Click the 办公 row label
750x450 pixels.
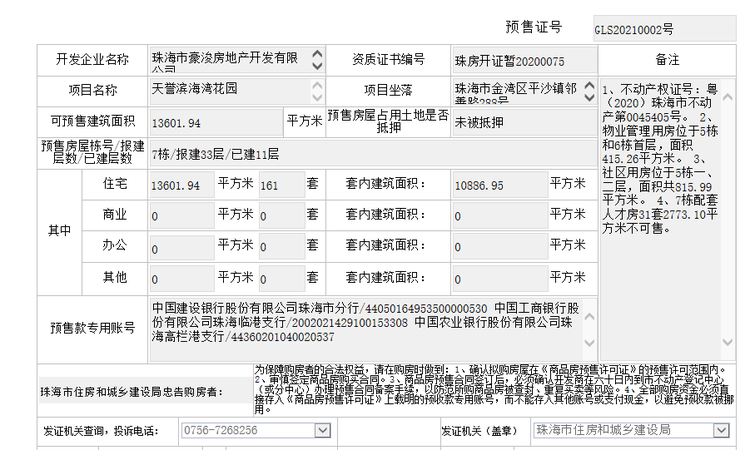pyautogui.click(x=115, y=245)
